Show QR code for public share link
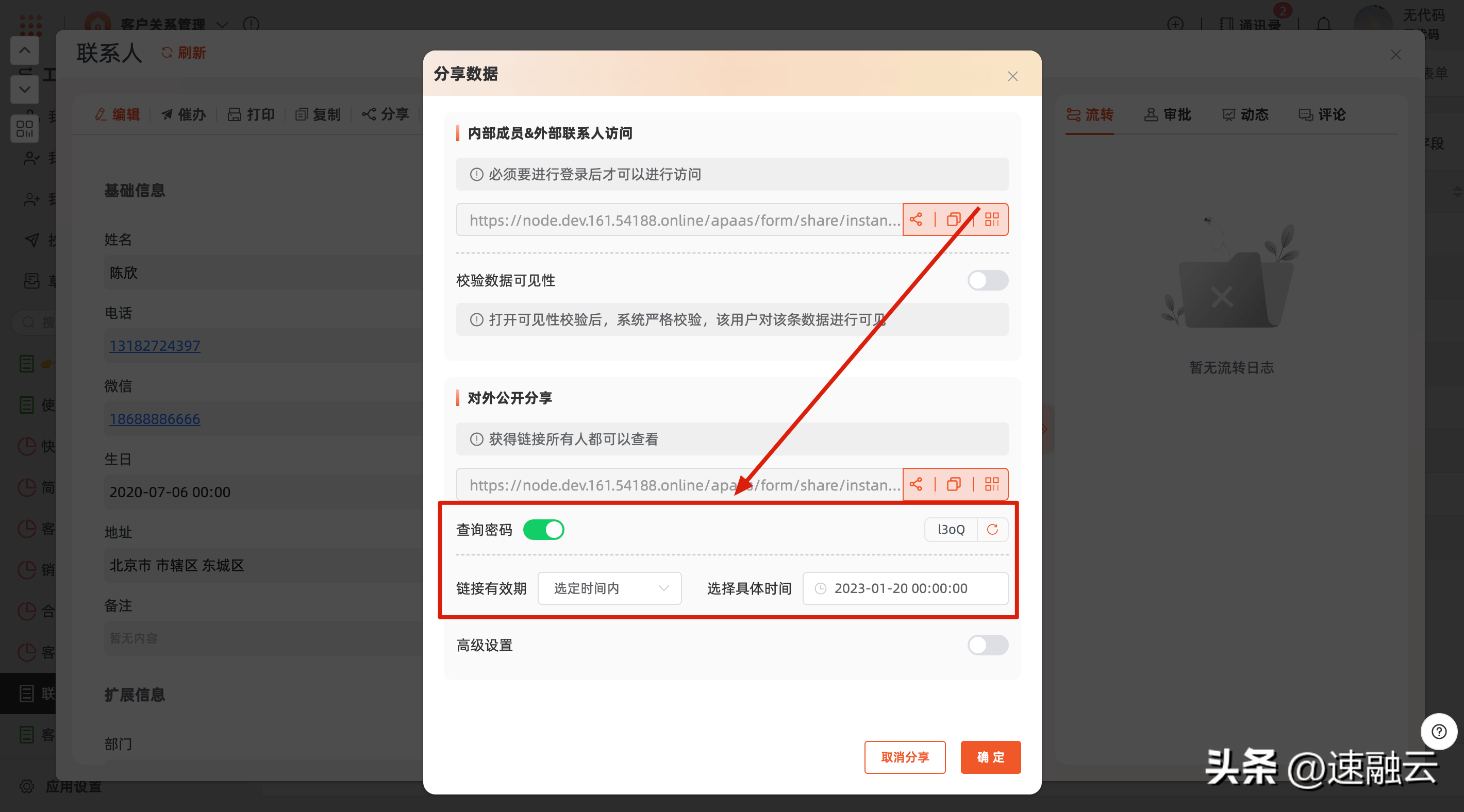 [992, 484]
